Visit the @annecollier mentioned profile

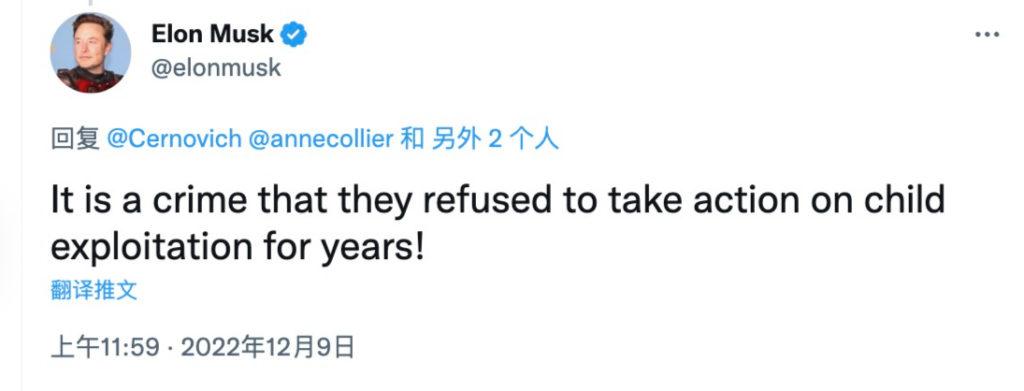322,139
